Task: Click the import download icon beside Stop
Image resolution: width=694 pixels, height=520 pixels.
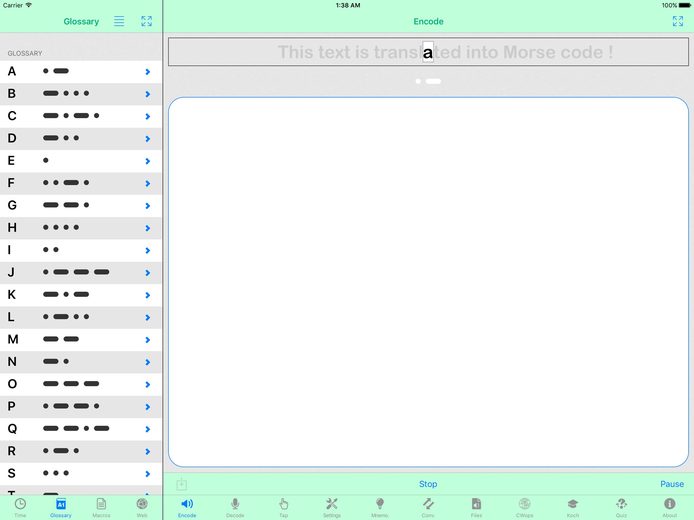Action: [x=181, y=484]
